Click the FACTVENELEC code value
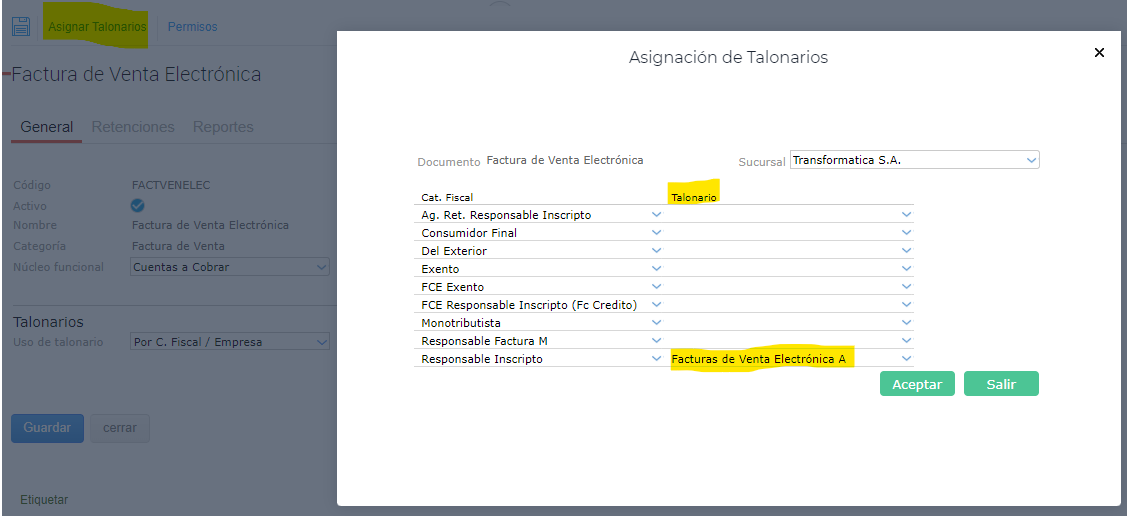The image size is (1127, 516). 171,185
